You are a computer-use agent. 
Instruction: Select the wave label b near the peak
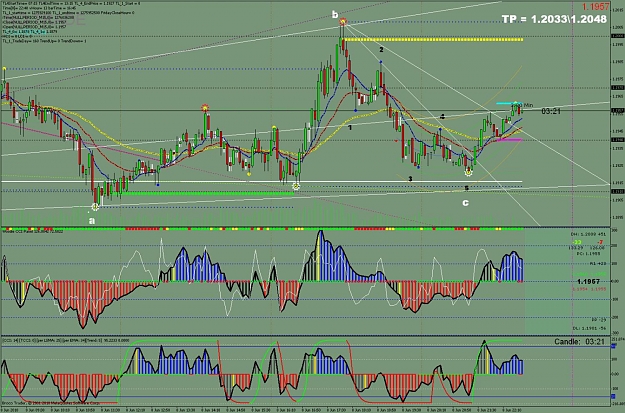point(335,15)
